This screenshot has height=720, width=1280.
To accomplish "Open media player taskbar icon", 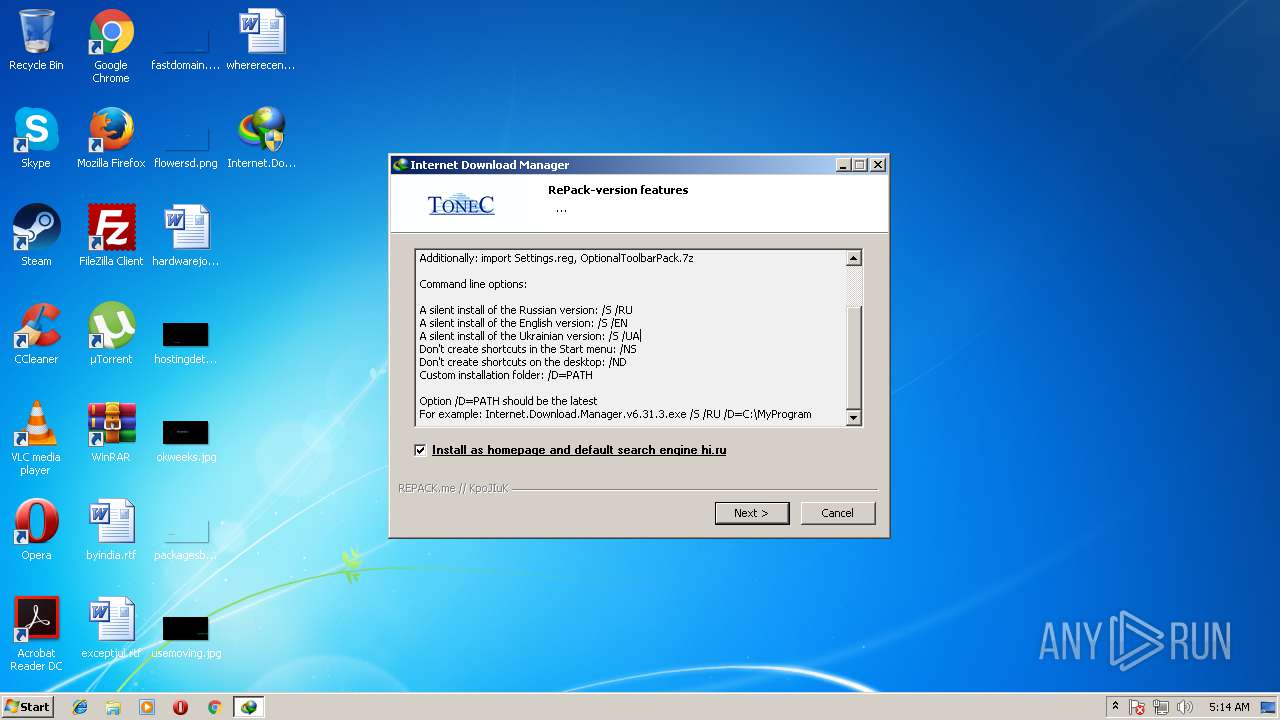I will [x=147, y=707].
